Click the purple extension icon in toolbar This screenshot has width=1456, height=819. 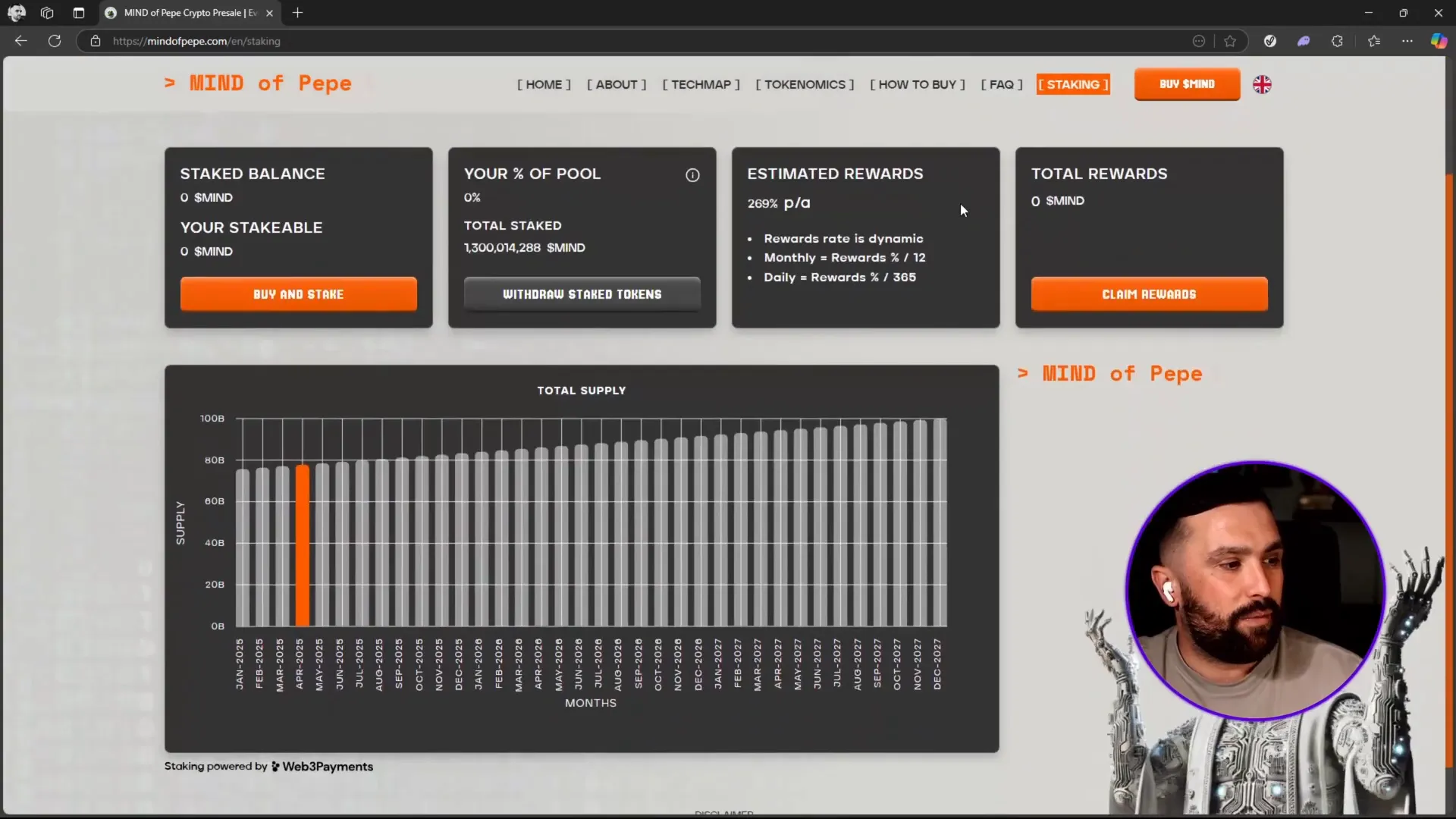click(1304, 41)
